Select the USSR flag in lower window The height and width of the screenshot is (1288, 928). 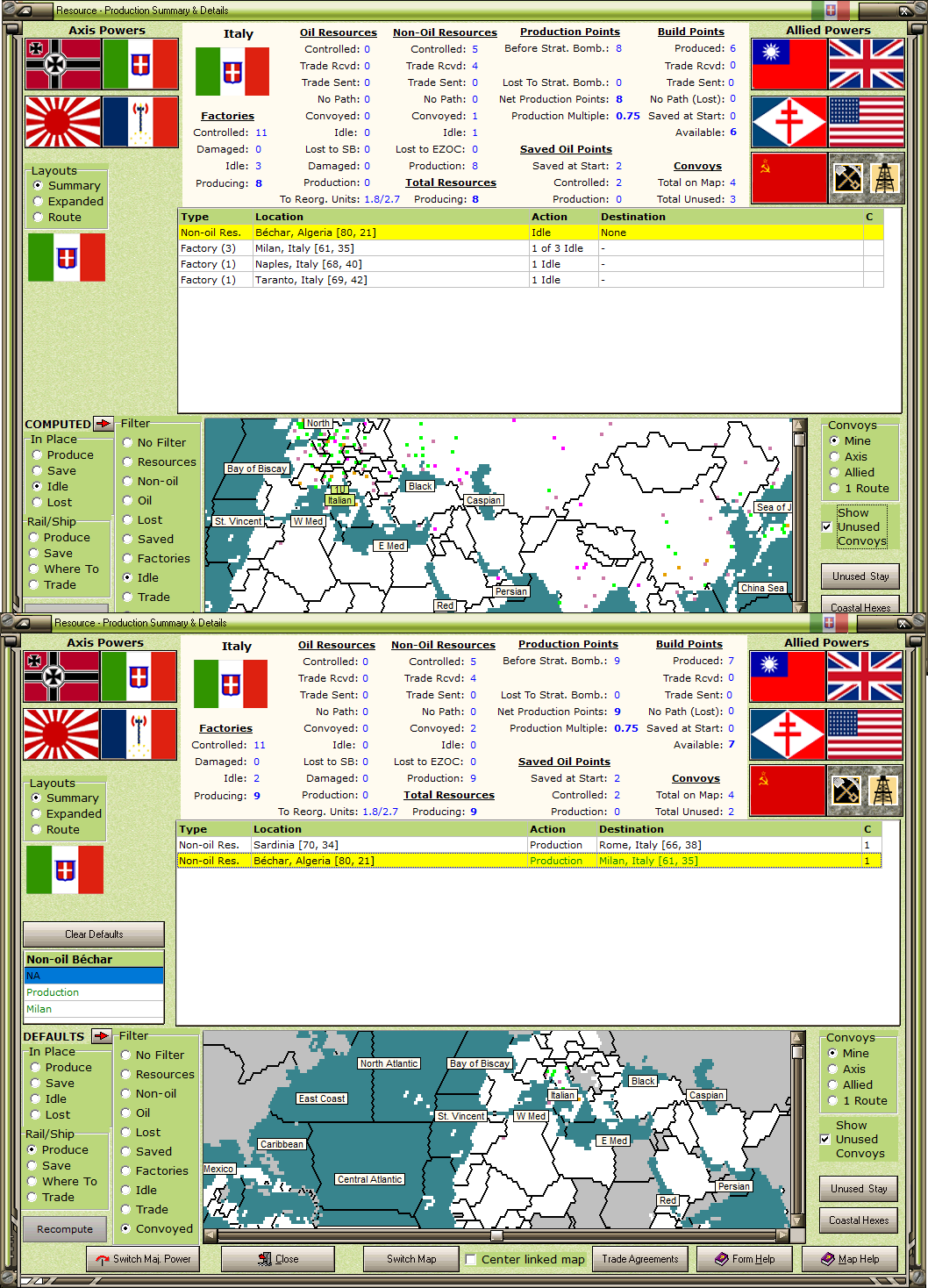(x=788, y=791)
